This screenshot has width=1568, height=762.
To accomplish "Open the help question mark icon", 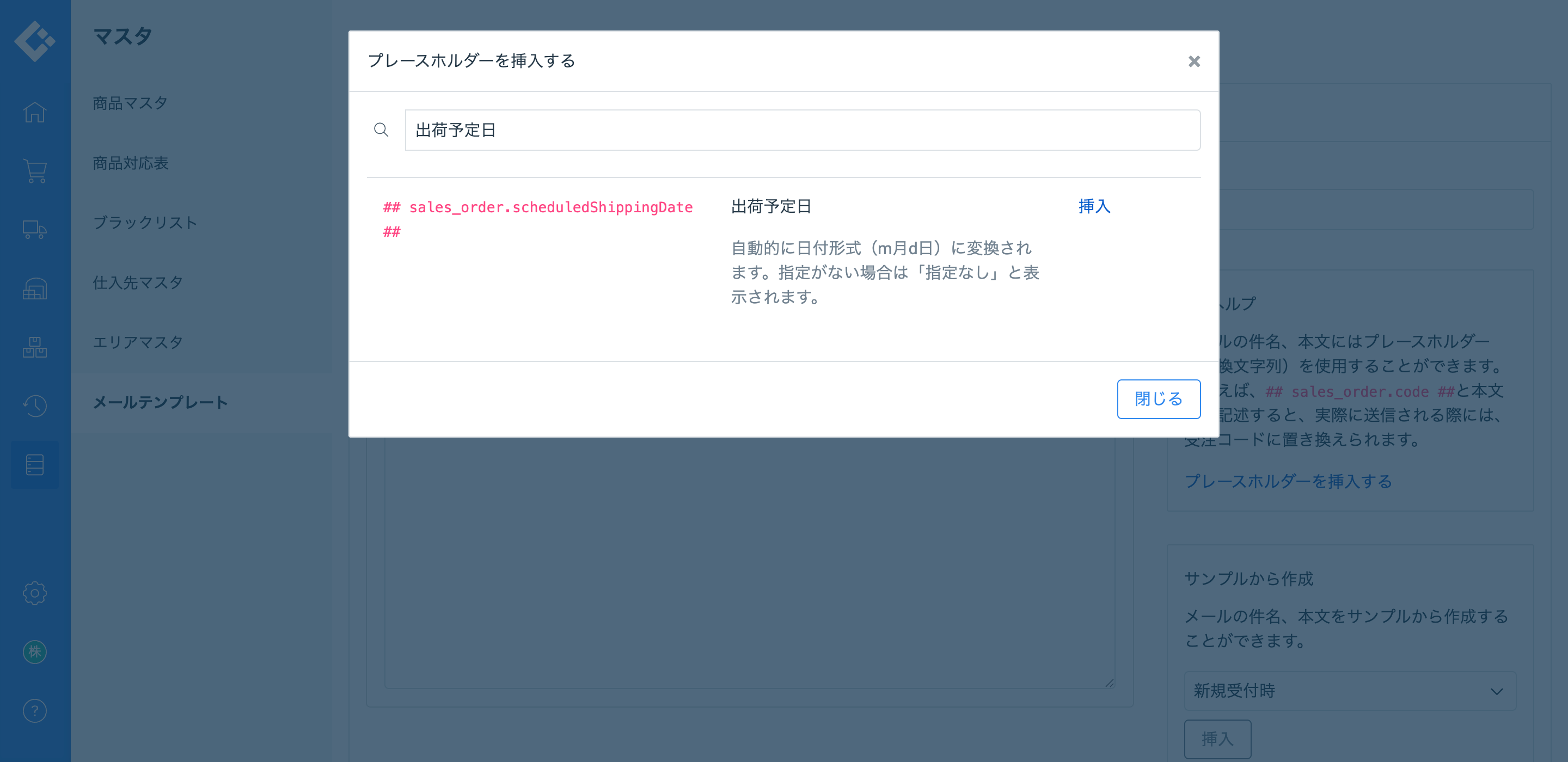I will tap(35, 711).
